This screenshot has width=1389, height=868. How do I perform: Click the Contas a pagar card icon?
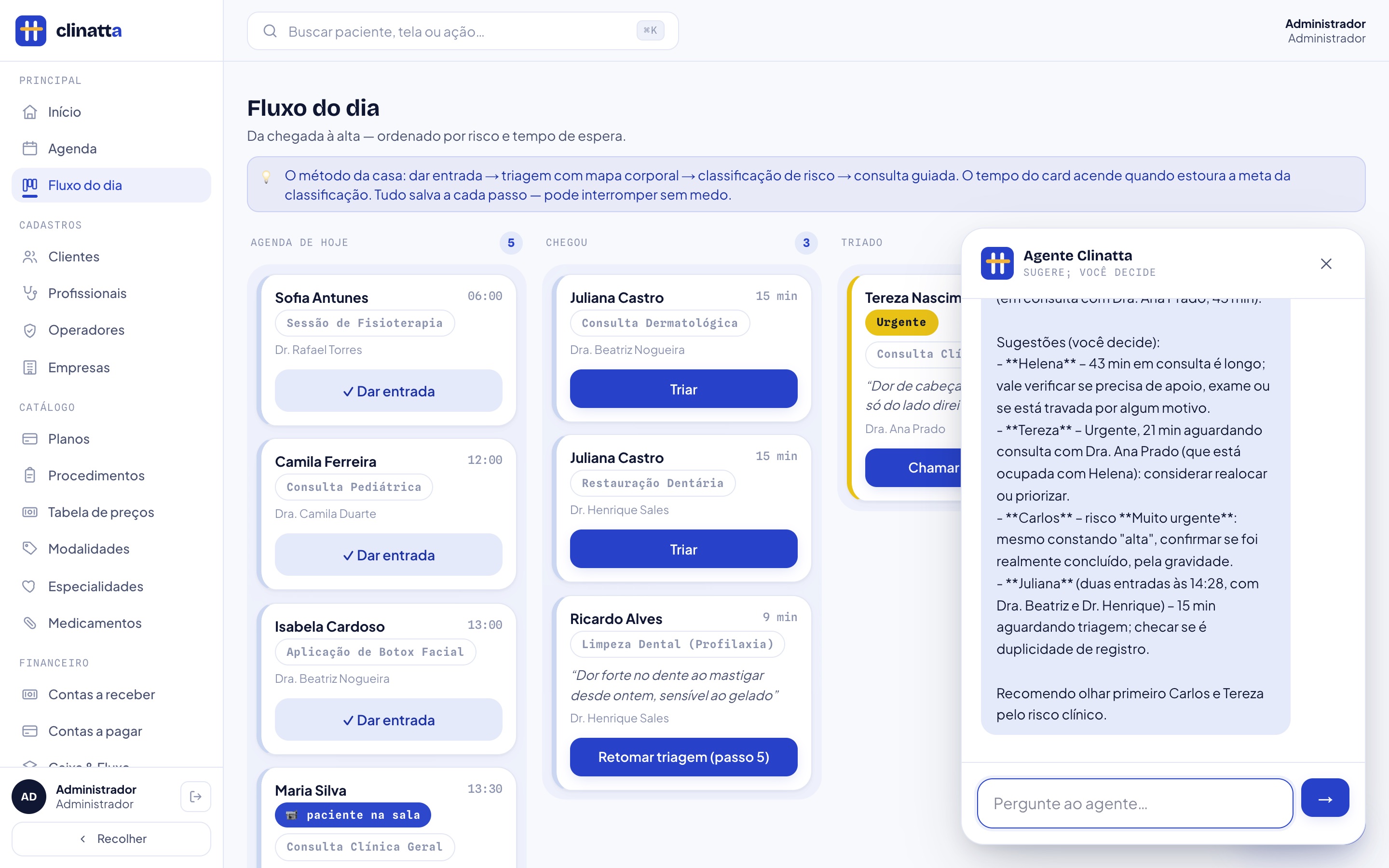point(30,732)
